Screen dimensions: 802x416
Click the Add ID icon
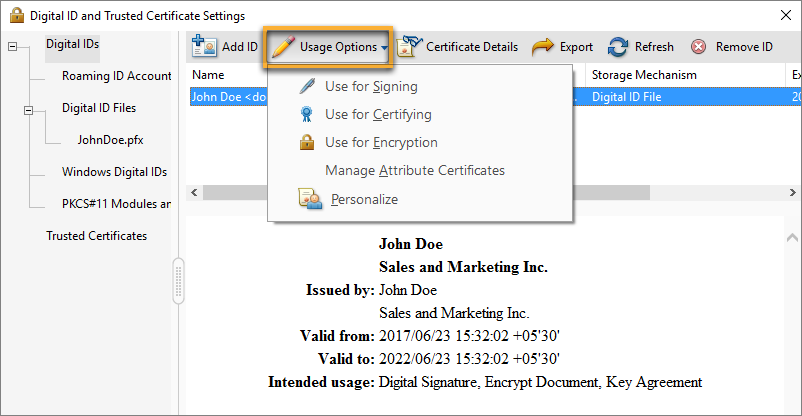204,47
